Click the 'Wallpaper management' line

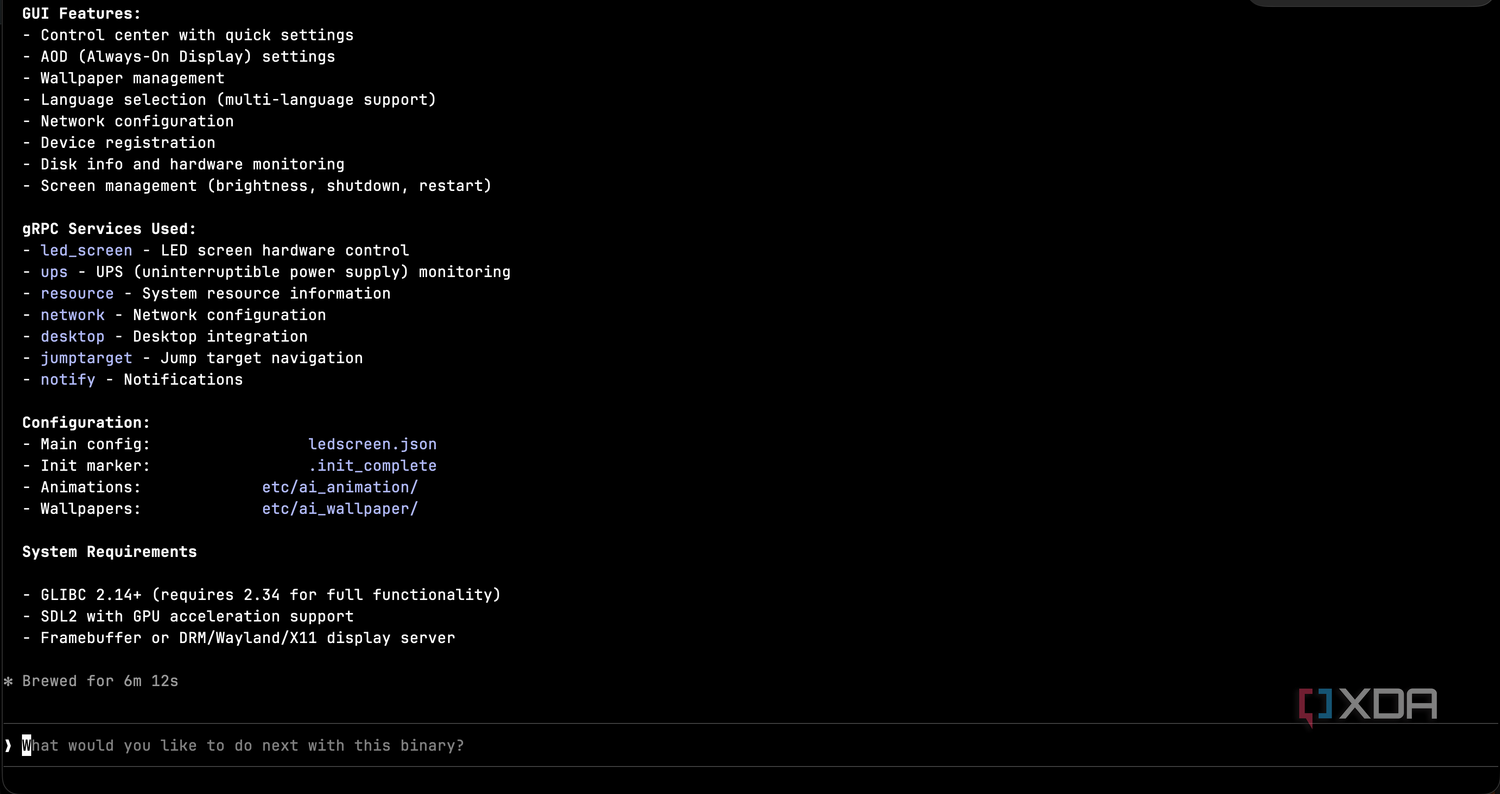coord(123,78)
